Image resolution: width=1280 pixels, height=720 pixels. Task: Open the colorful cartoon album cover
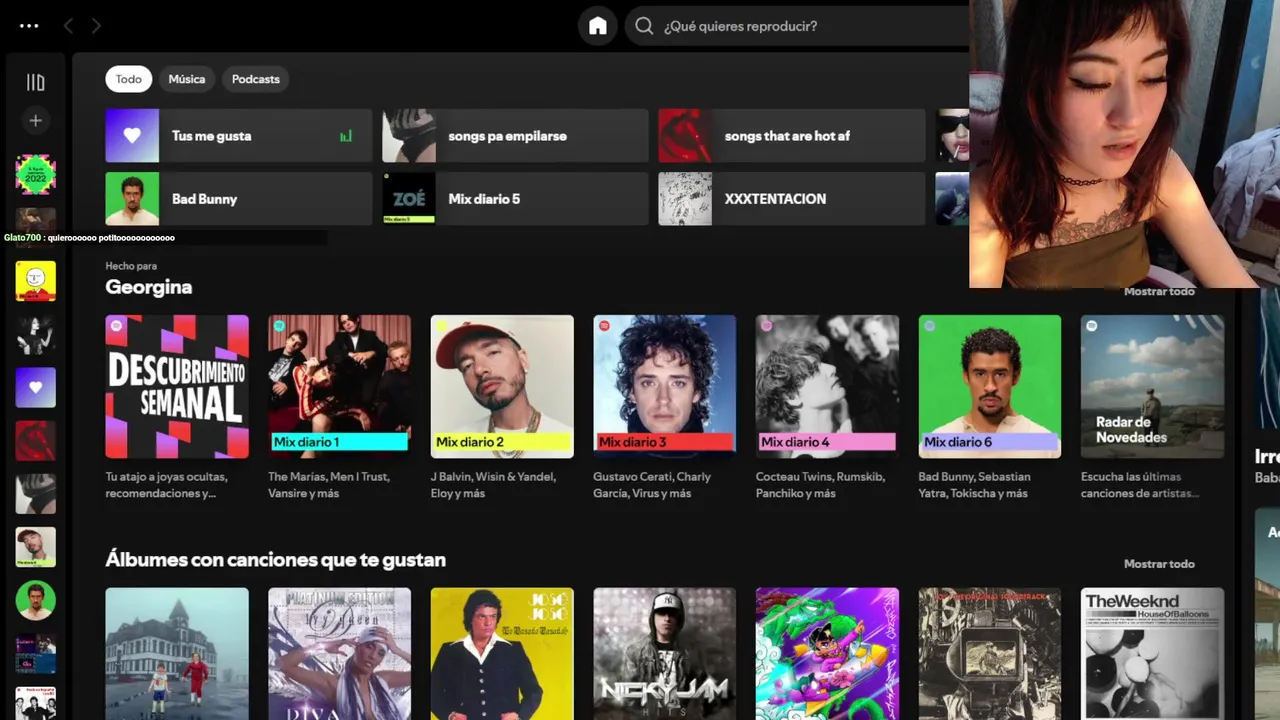[x=827, y=654]
